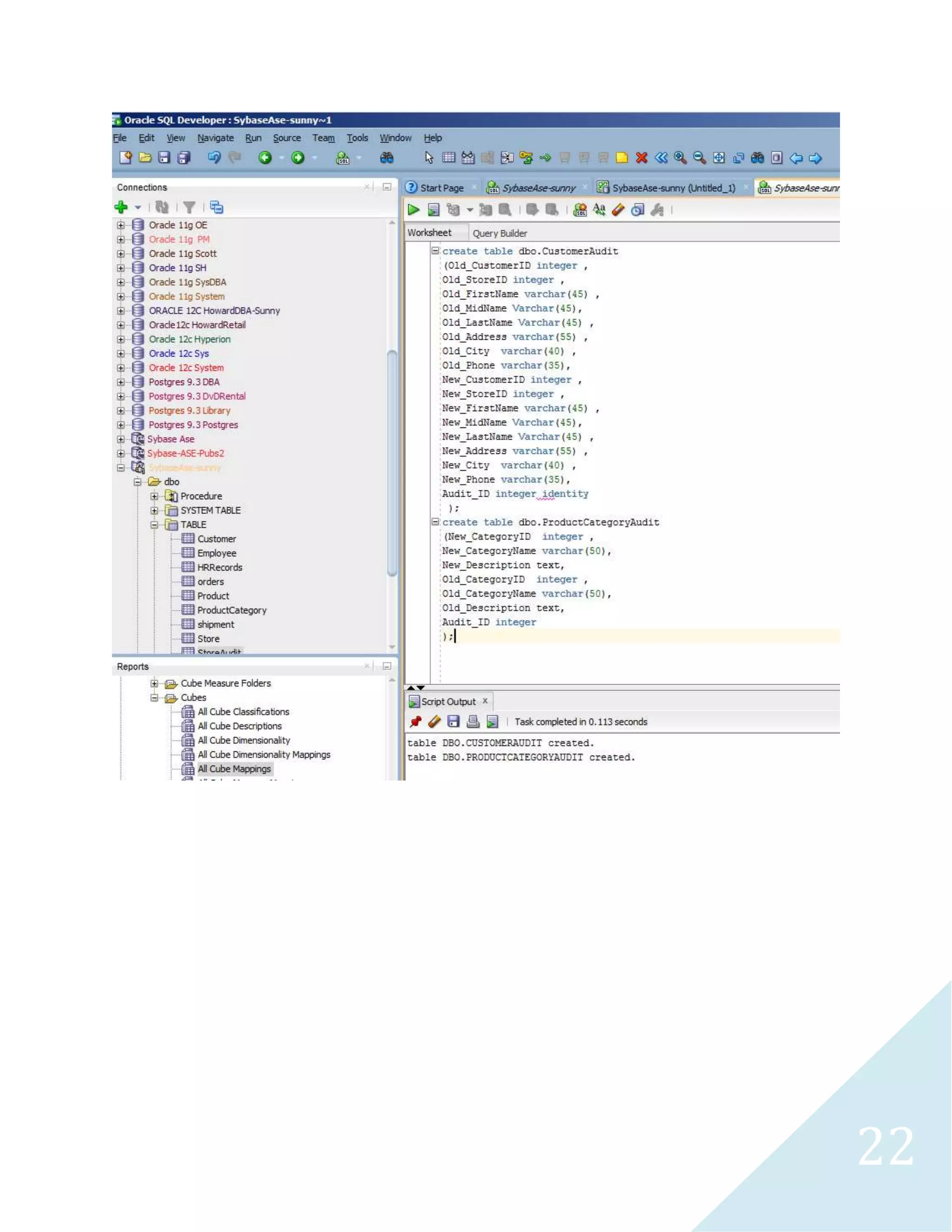Viewport: 952px width, 1232px height.
Task: Click the filter connections funnel icon
Action: (x=190, y=208)
